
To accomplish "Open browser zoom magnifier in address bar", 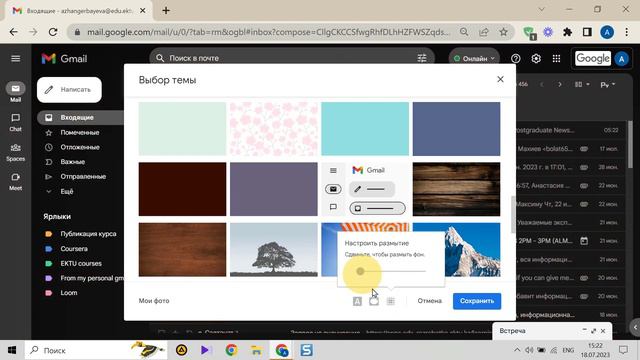I will pyautogui.click(x=464, y=32).
